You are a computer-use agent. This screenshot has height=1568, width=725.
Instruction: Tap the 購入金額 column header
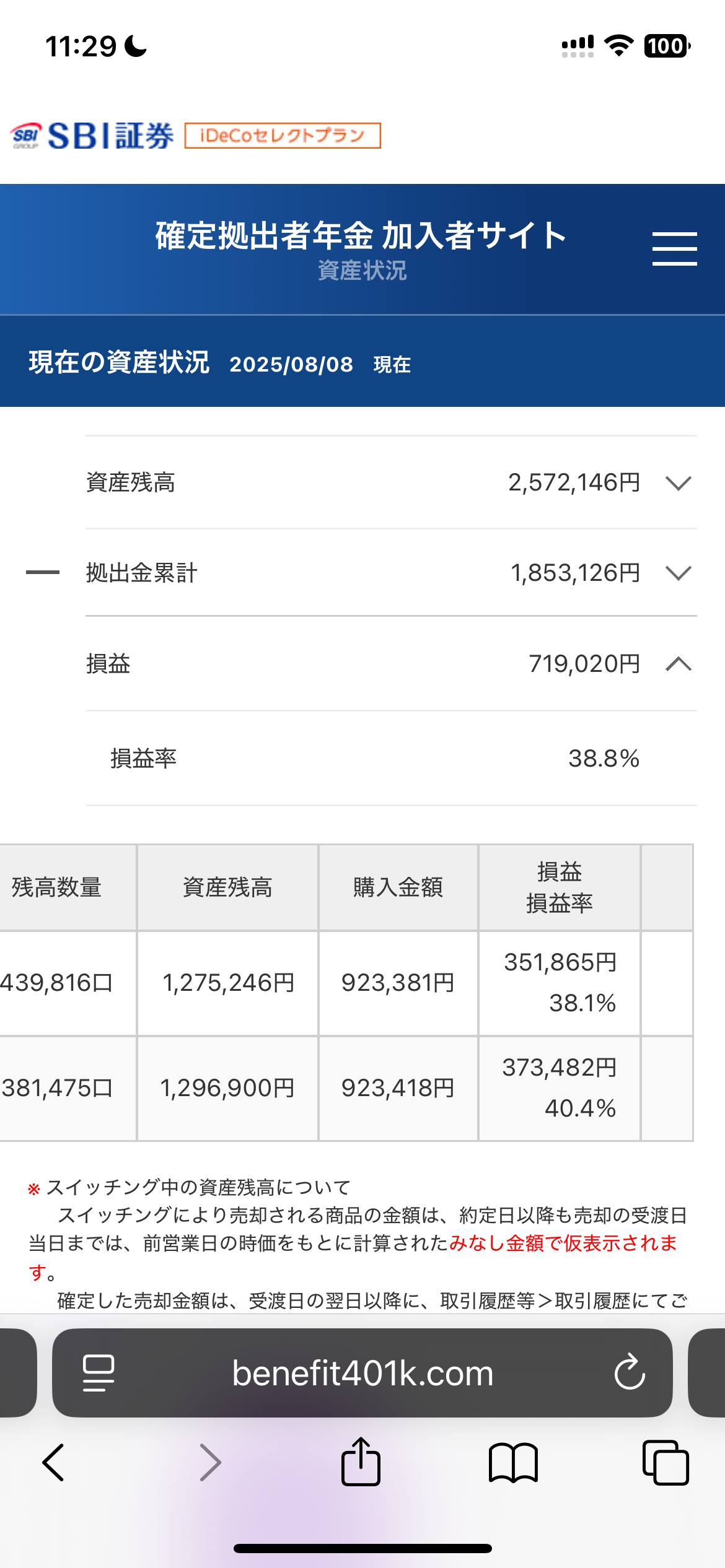click(x=398, y=887)
